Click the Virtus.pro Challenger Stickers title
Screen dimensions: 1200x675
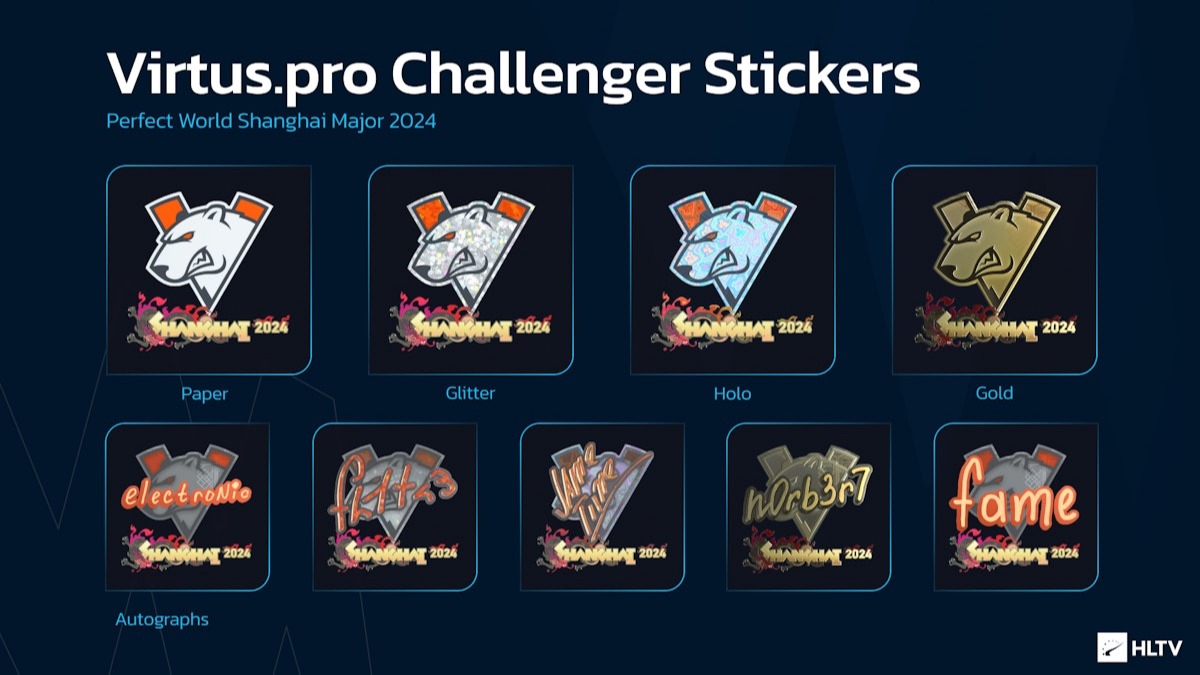[513, 75]
